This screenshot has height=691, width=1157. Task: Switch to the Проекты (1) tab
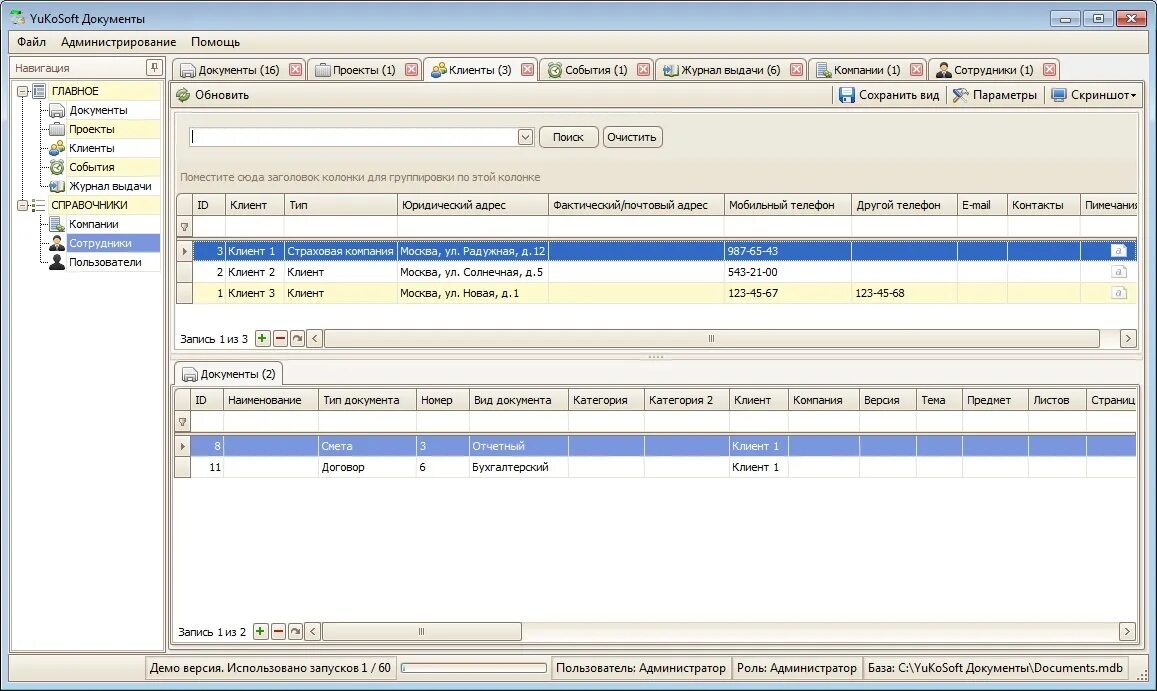click(364, 70)
